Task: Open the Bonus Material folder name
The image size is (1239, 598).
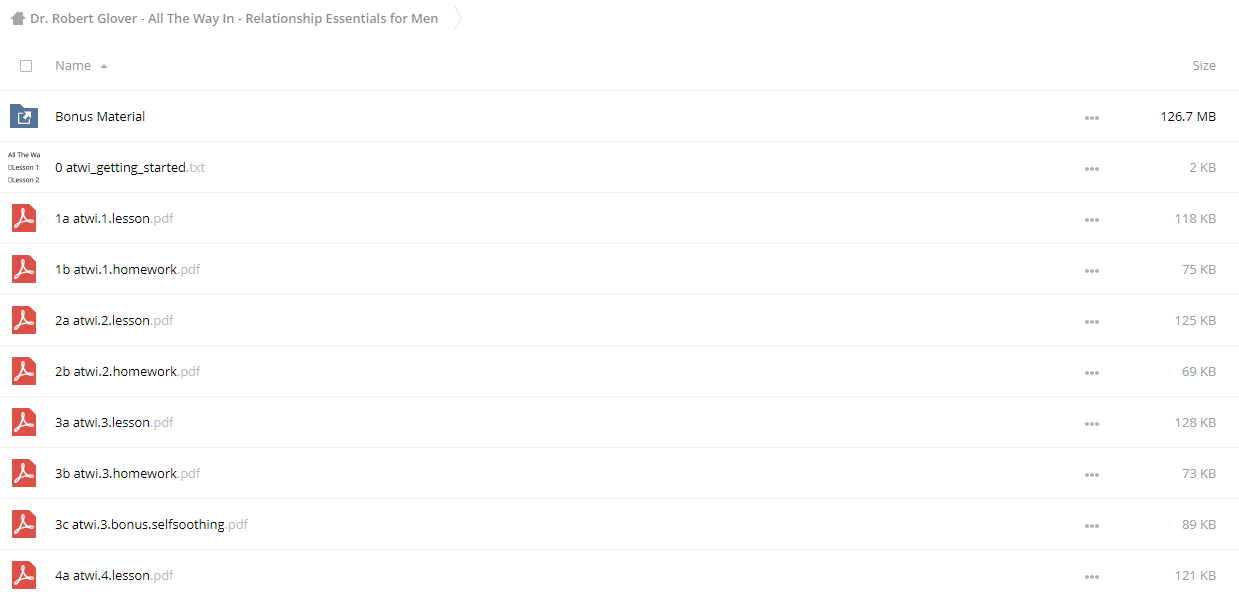Action: click(x=100, y=117)
